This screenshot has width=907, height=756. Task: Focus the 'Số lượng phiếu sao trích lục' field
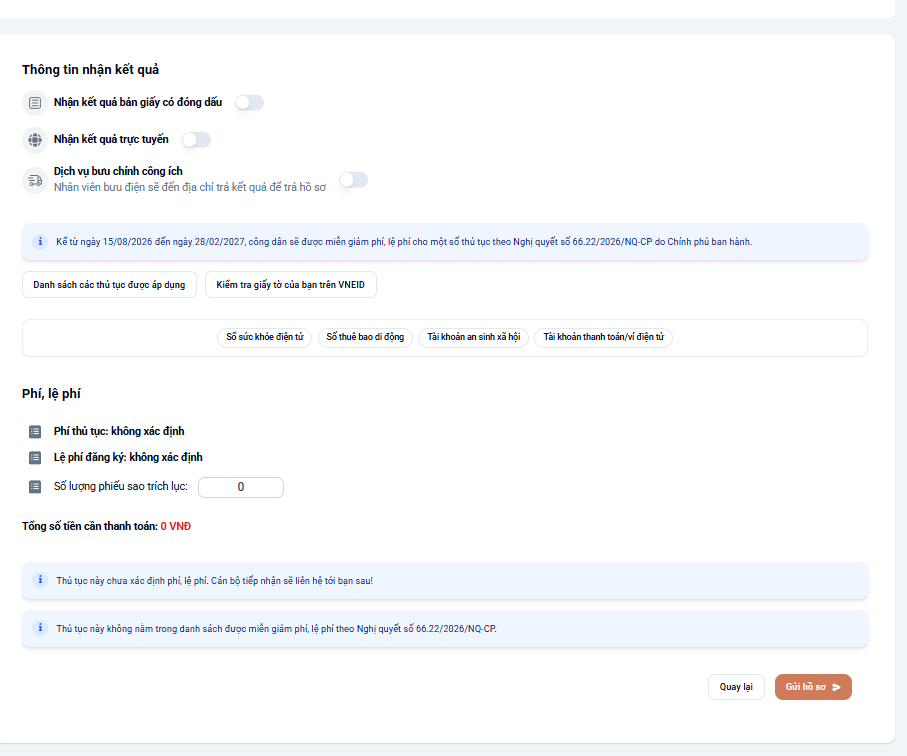click(241, 487)
